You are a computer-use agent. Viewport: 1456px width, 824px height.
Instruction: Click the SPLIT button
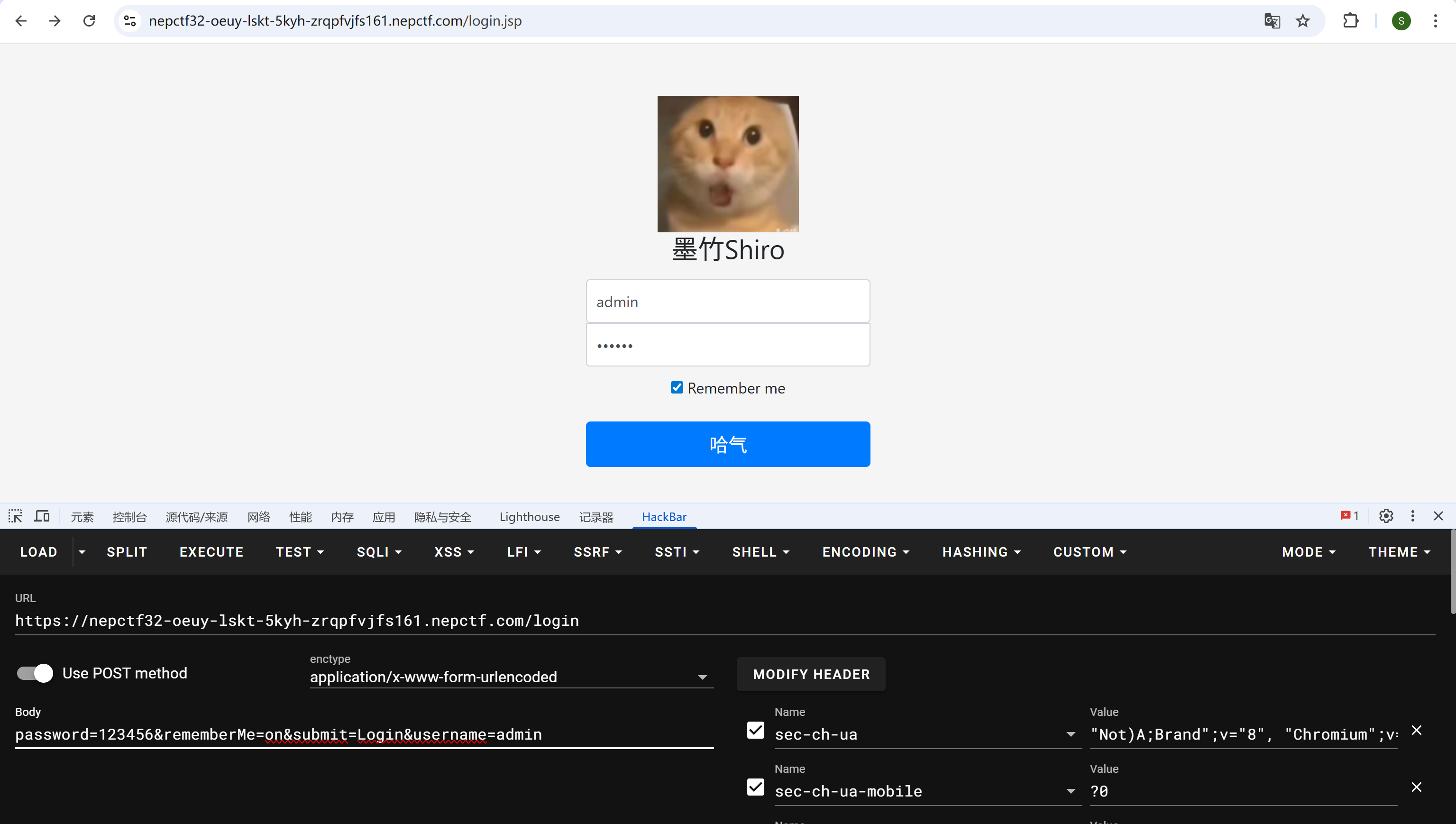click(127, 552)
